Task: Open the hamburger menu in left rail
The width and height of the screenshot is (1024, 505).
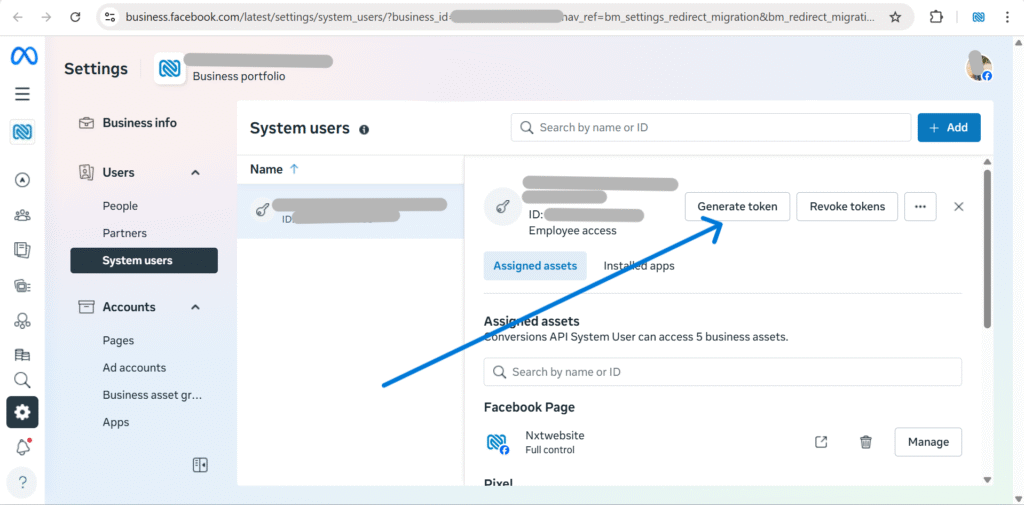Action: click(22, 94)
